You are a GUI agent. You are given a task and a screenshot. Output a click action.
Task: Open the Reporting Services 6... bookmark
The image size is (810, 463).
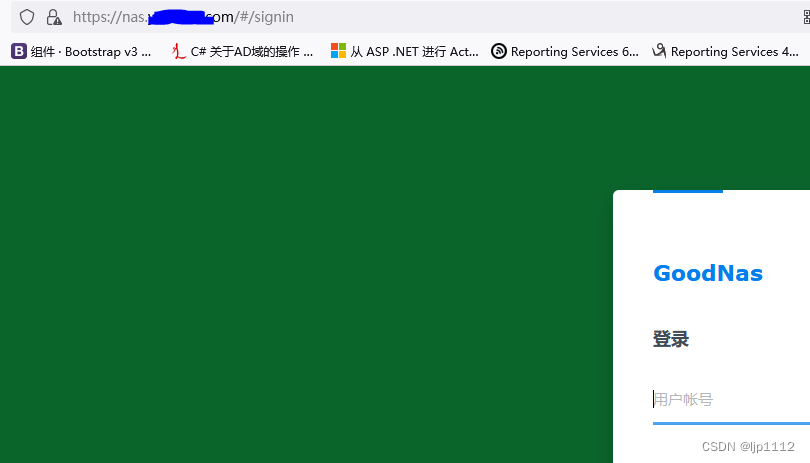(x=565, y=52)
